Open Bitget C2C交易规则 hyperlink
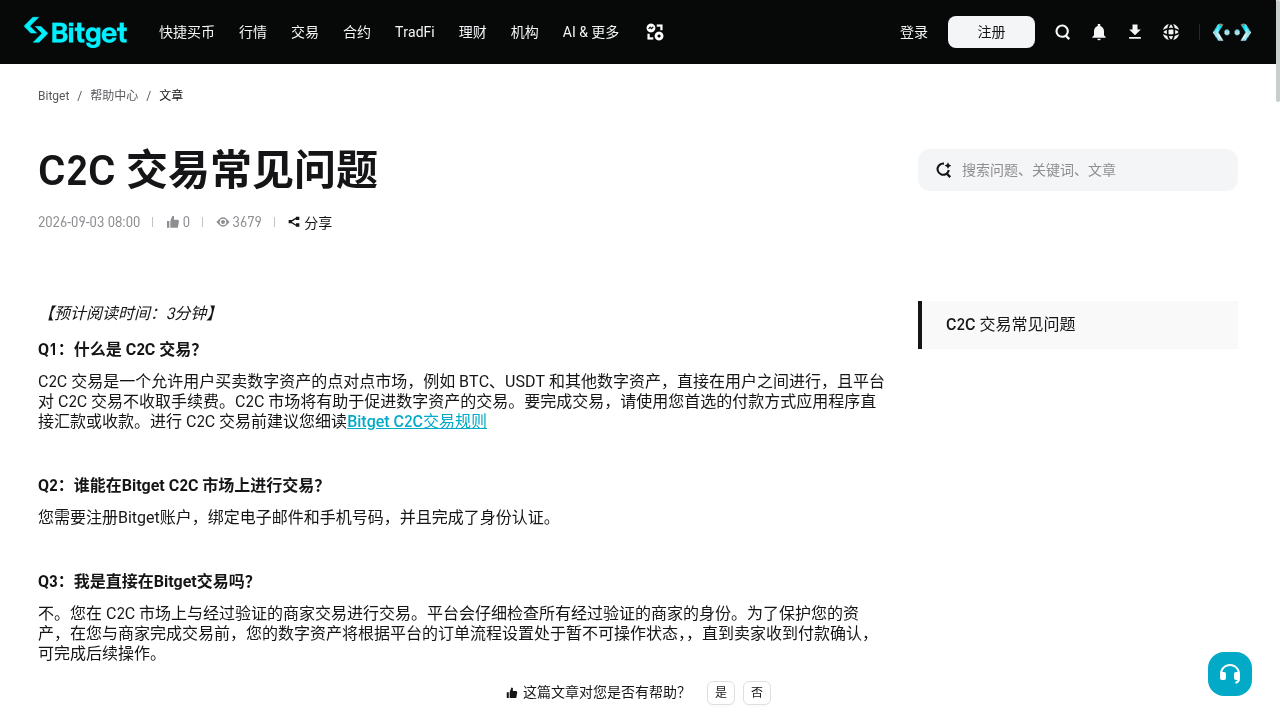This screenshot has height=720, width=1280. 417,421
